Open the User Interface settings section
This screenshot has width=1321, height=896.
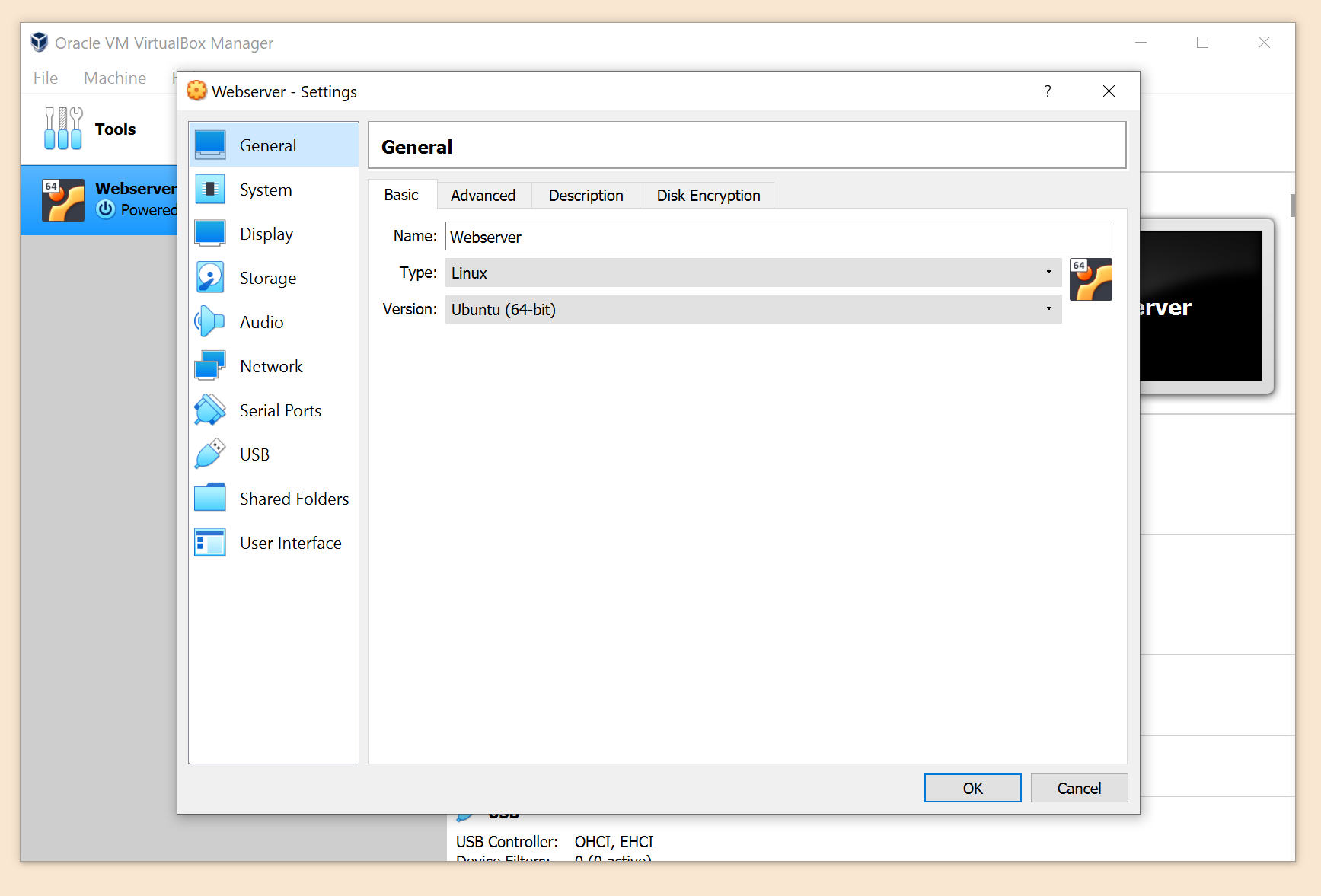click(x=290, y=542)
